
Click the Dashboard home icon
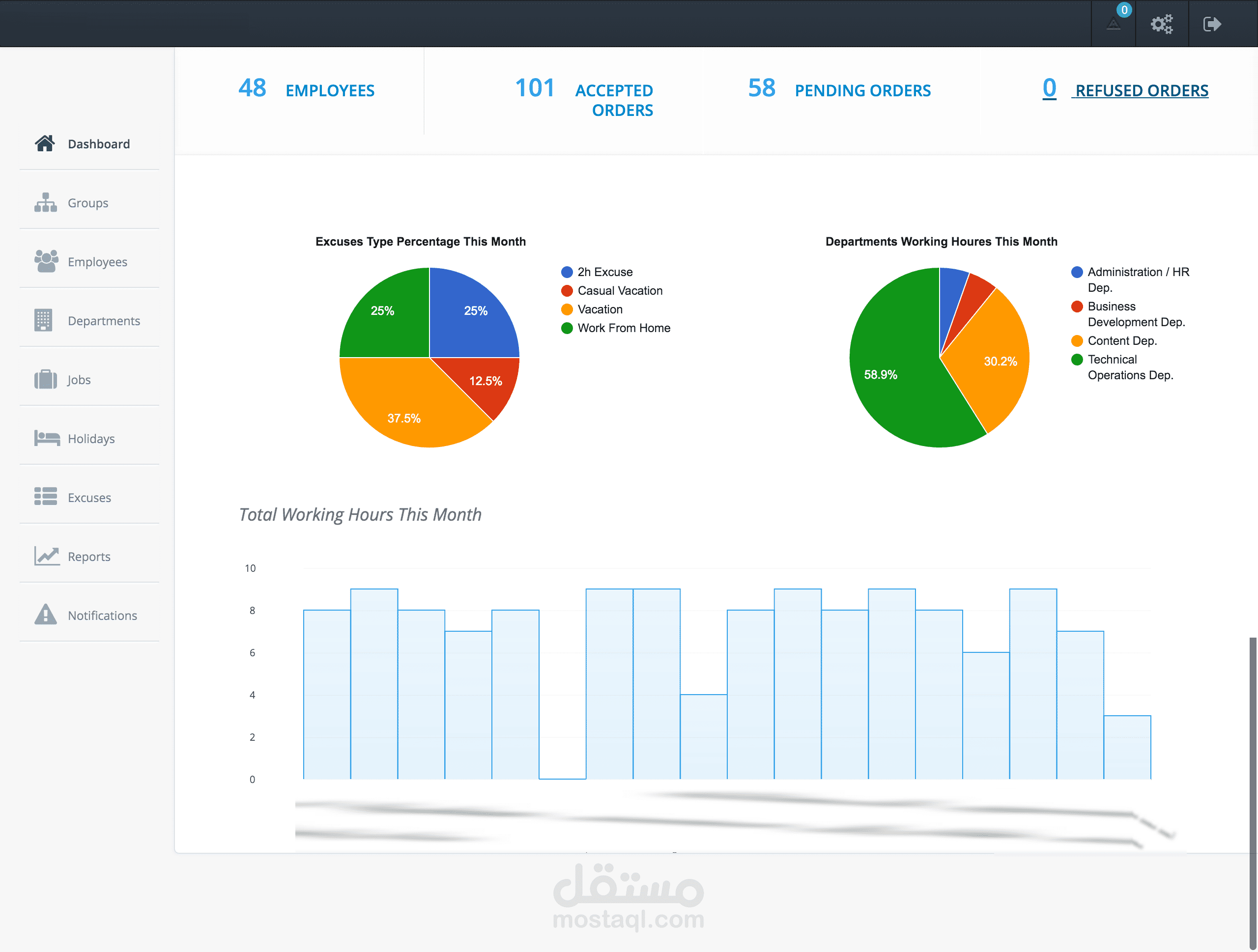pos(45,143)
